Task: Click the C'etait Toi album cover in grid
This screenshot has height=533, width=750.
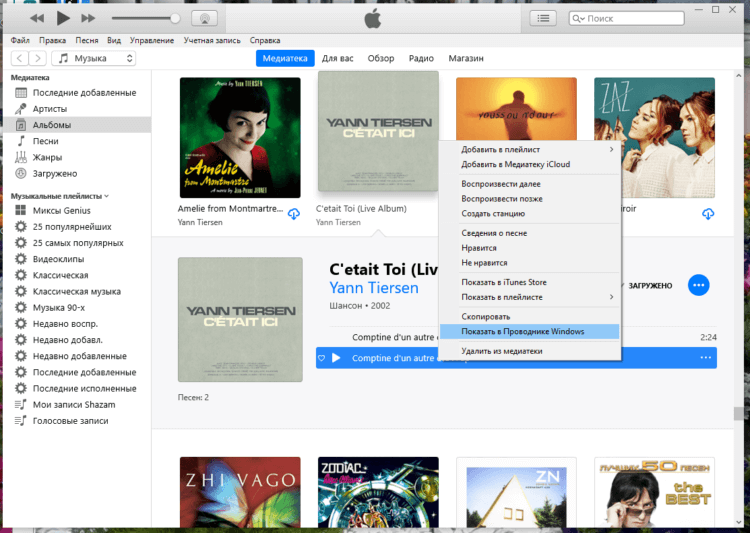Action: click(x=378, y=132)
